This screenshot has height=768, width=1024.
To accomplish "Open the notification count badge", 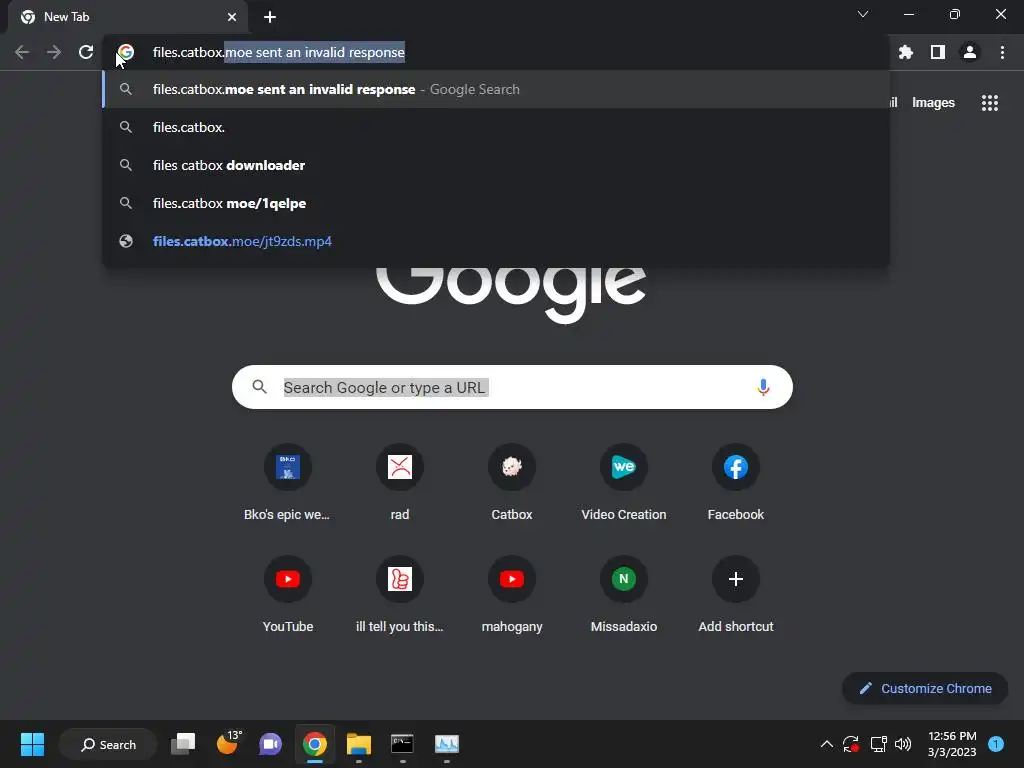I will 996,744.
